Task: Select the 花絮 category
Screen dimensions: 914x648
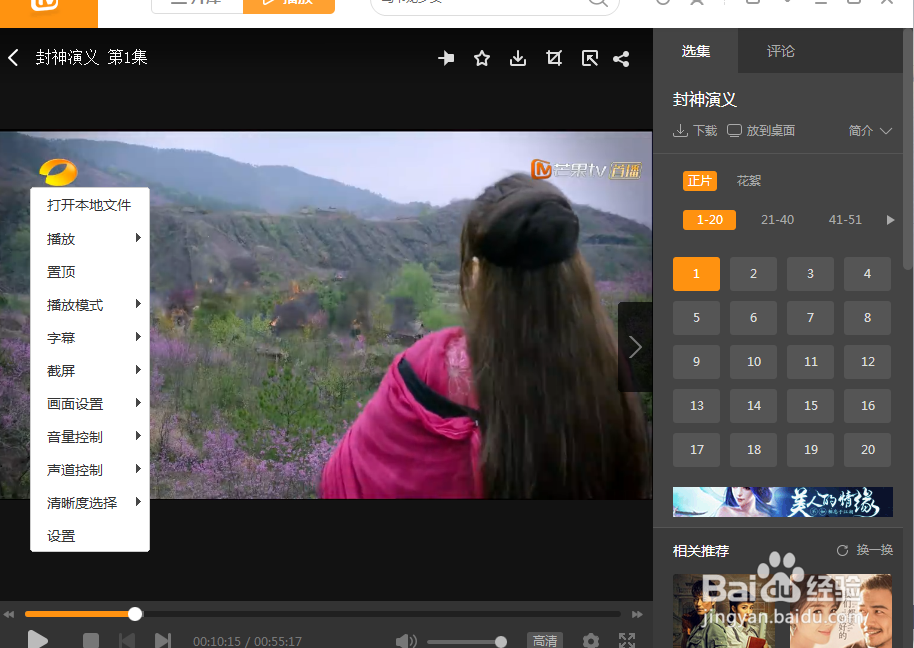Action: (749, 181)
